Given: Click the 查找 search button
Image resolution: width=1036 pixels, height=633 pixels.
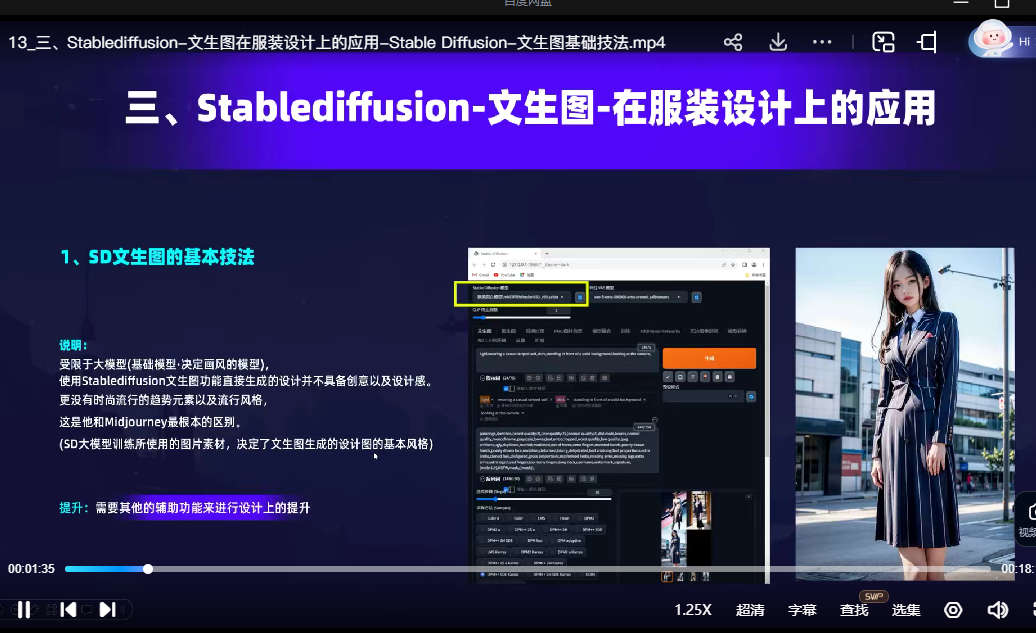Looking at the screenshot, I should pyautogui.click(x=854, y=610).
